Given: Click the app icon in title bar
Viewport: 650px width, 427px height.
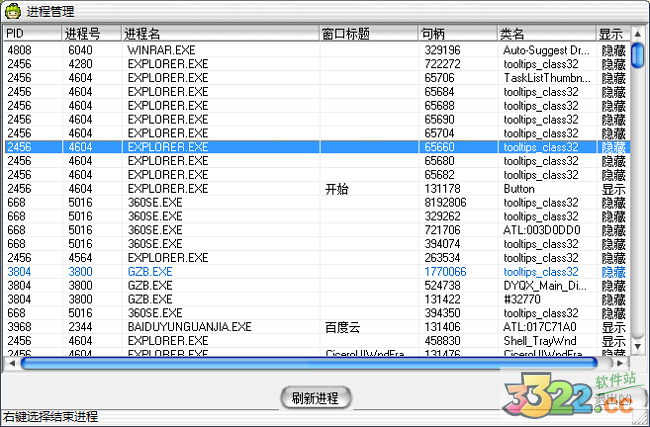Looking at the screenshot, I should [x=12, y=11].
